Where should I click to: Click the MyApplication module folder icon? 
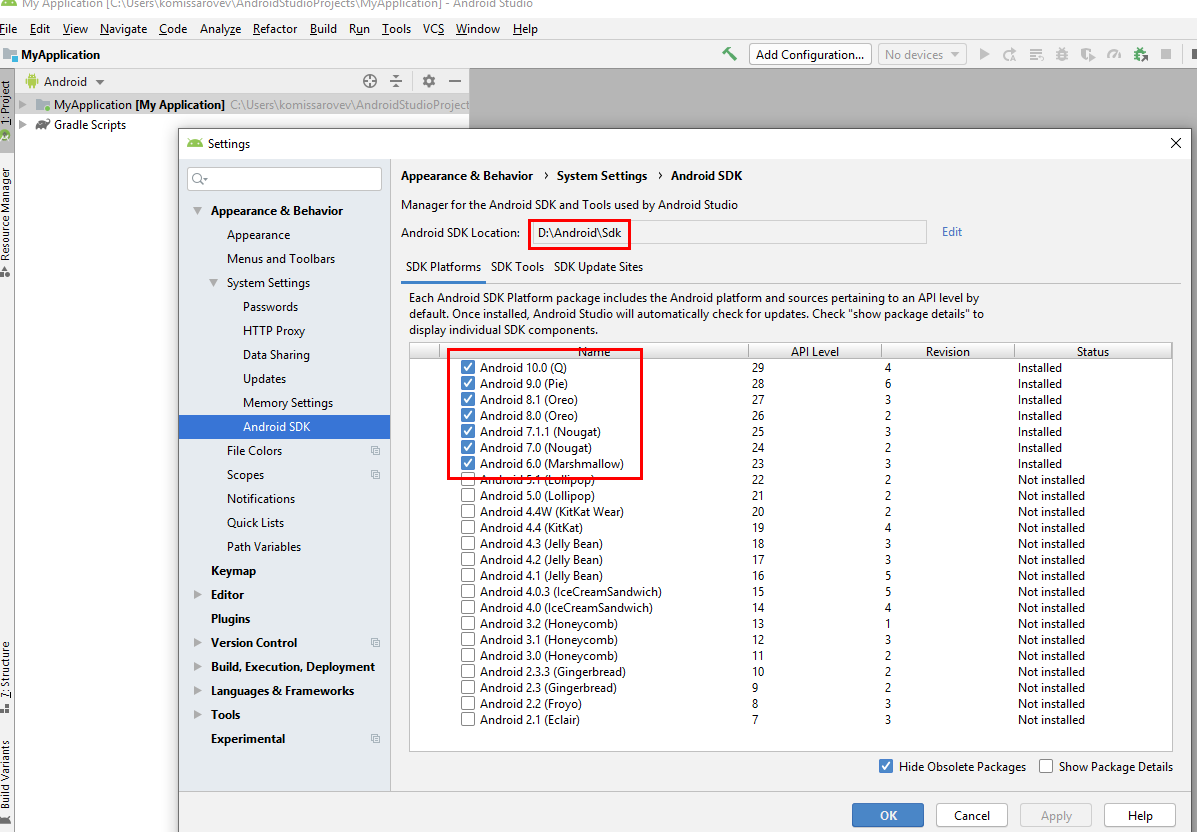pyautogui.click(x=43, y=105)
